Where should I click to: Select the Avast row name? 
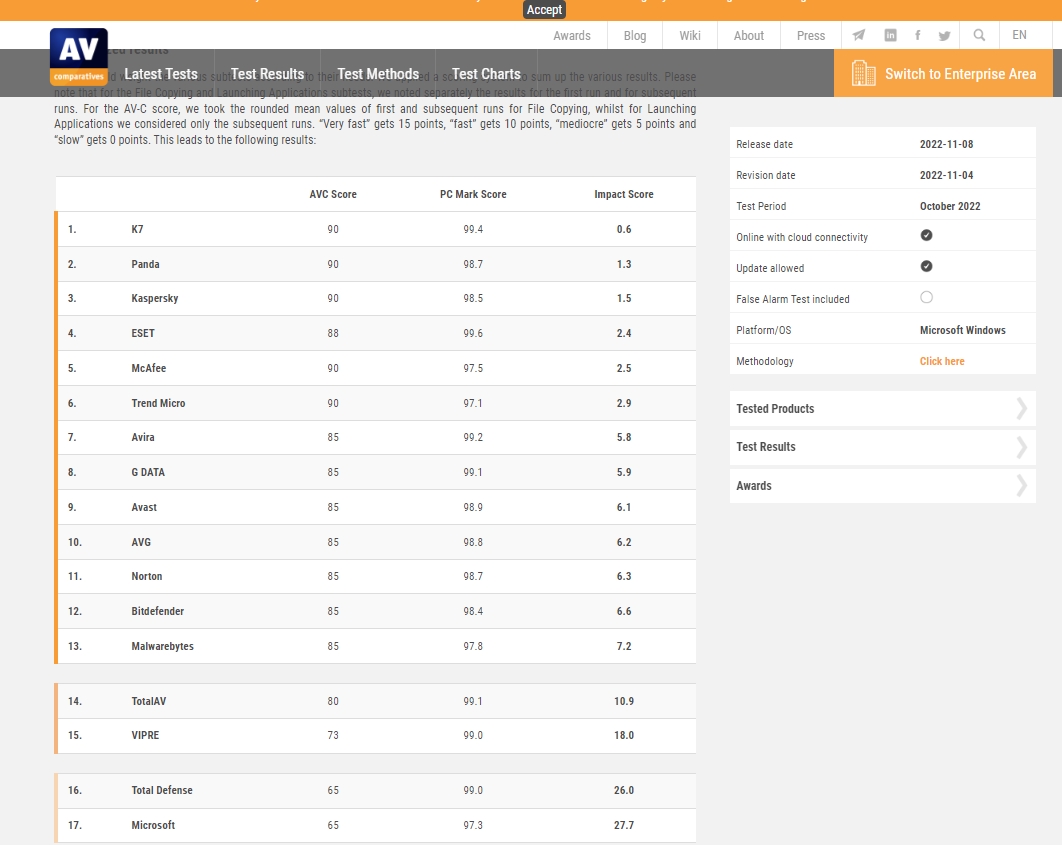[x=144, y=507]
